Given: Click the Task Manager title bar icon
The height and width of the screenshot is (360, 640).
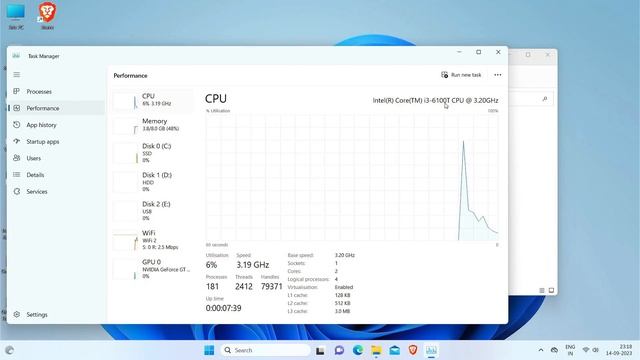Looking at the screenshot, I should (16, 56).
